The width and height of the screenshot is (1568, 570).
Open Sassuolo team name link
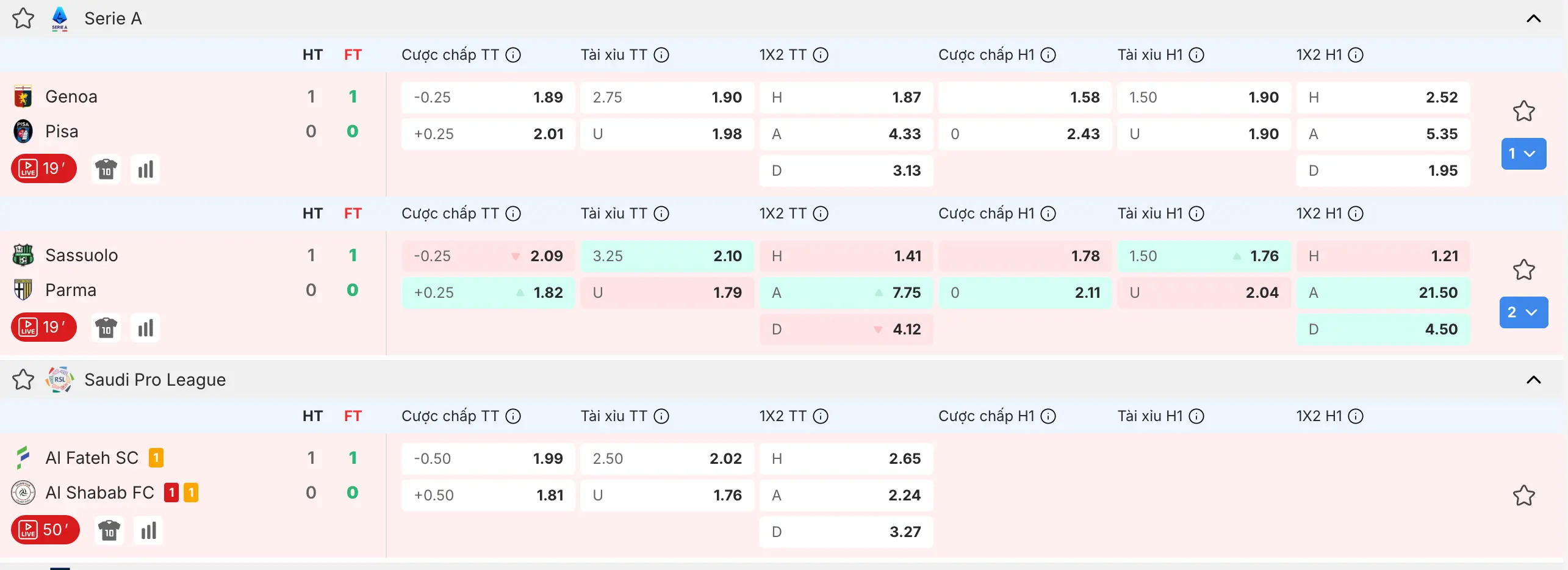(x=82, y=255)
